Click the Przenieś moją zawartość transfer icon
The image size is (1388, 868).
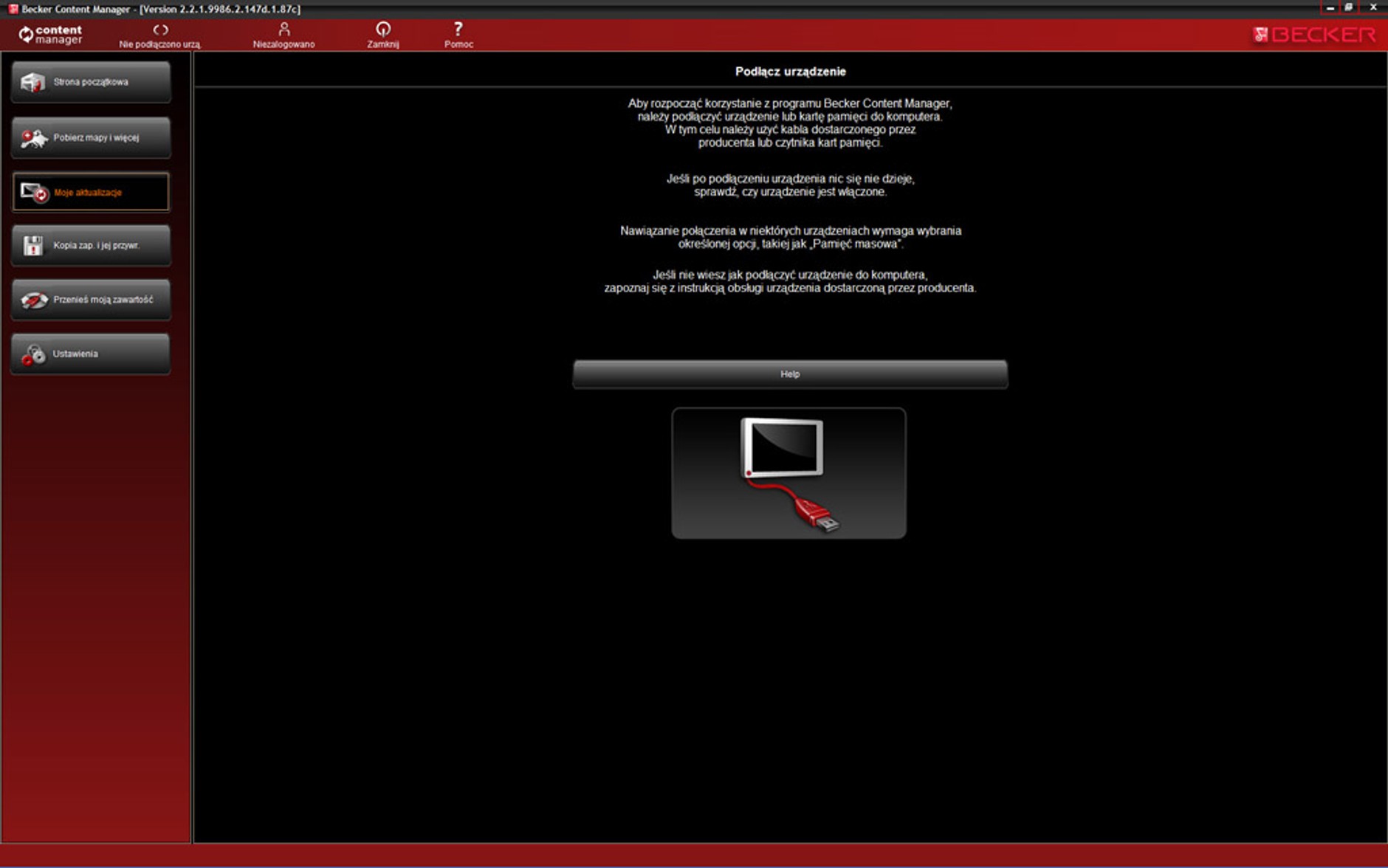(x=34, y=300)
